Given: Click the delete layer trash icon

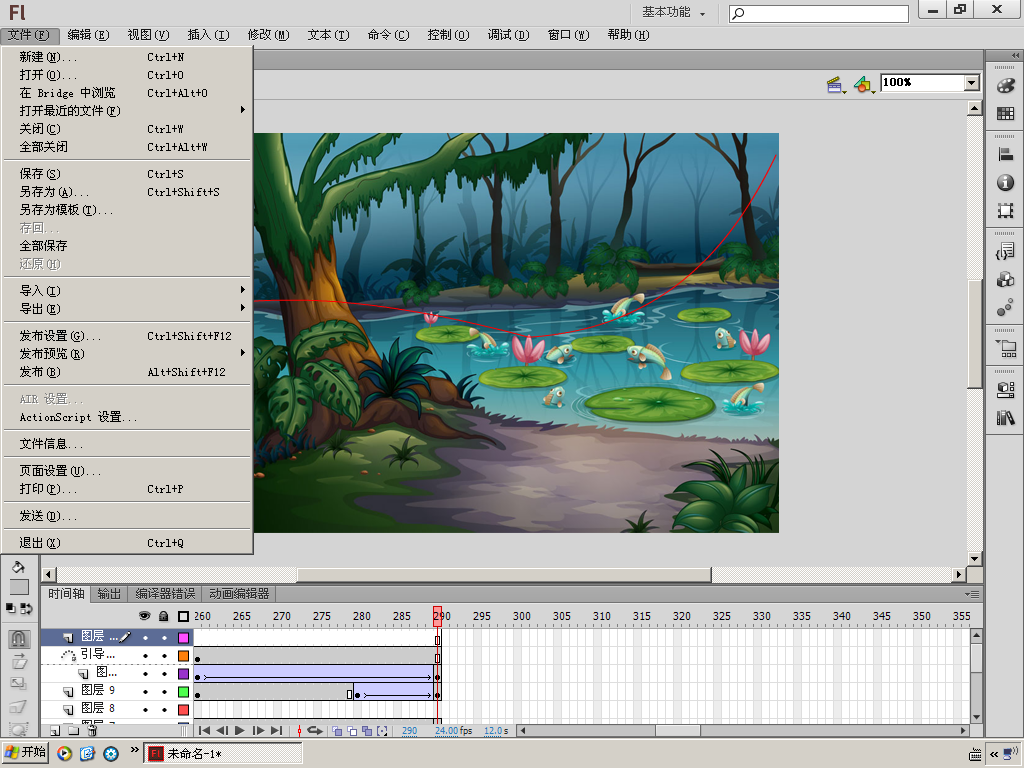Looking at the screenshot, I should click(x=92, y=731).
